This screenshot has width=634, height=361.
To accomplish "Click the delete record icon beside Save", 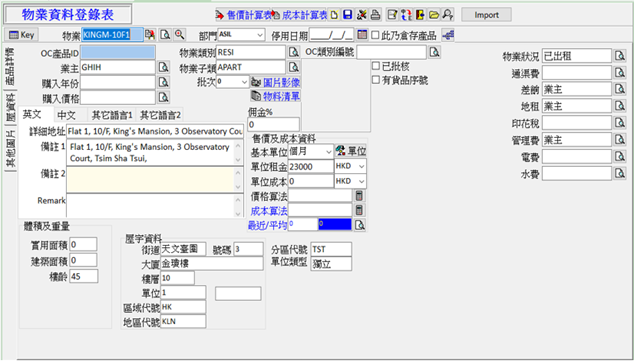I will tap(362, 15).
